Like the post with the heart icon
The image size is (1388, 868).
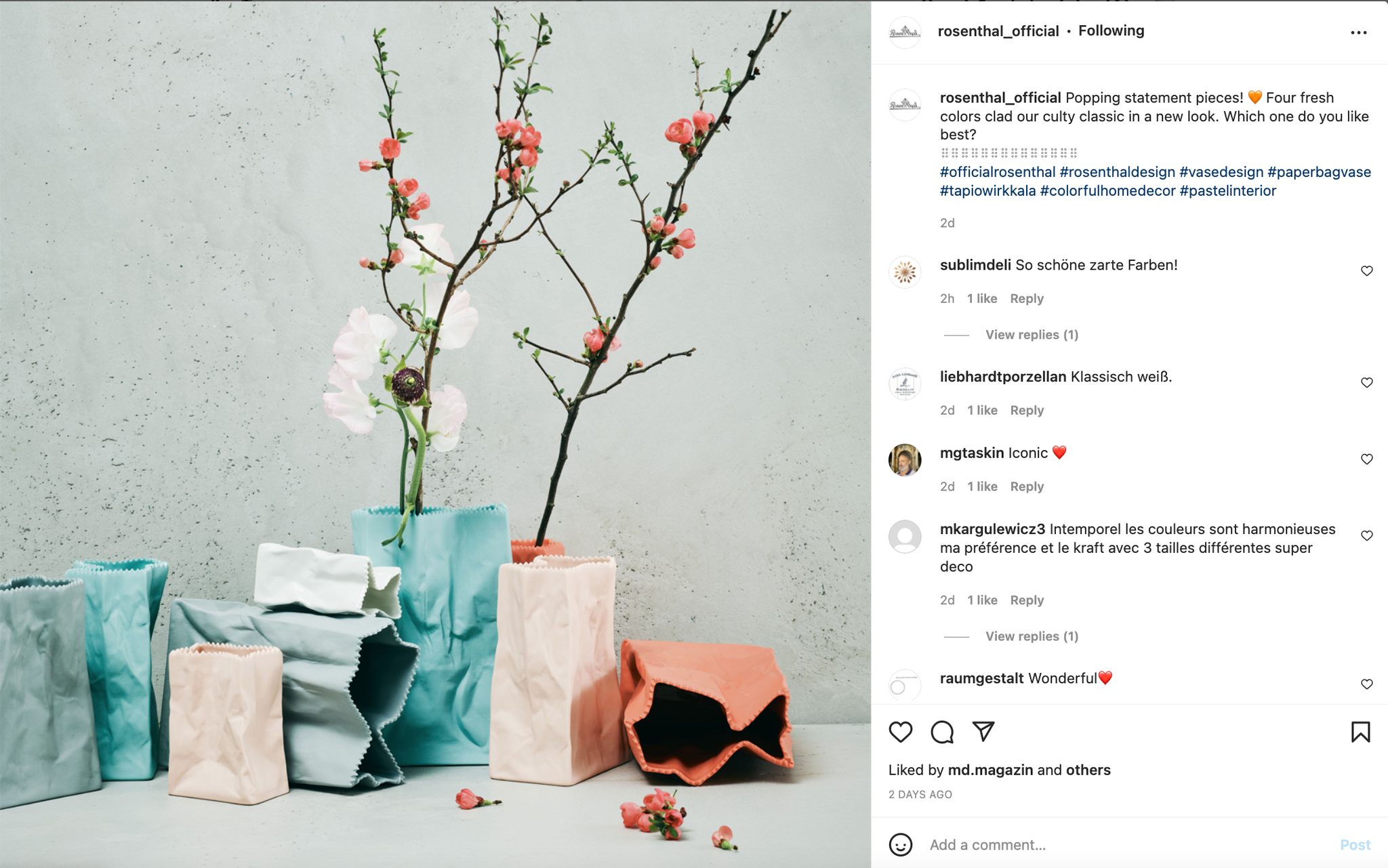[x=901, y=732]
